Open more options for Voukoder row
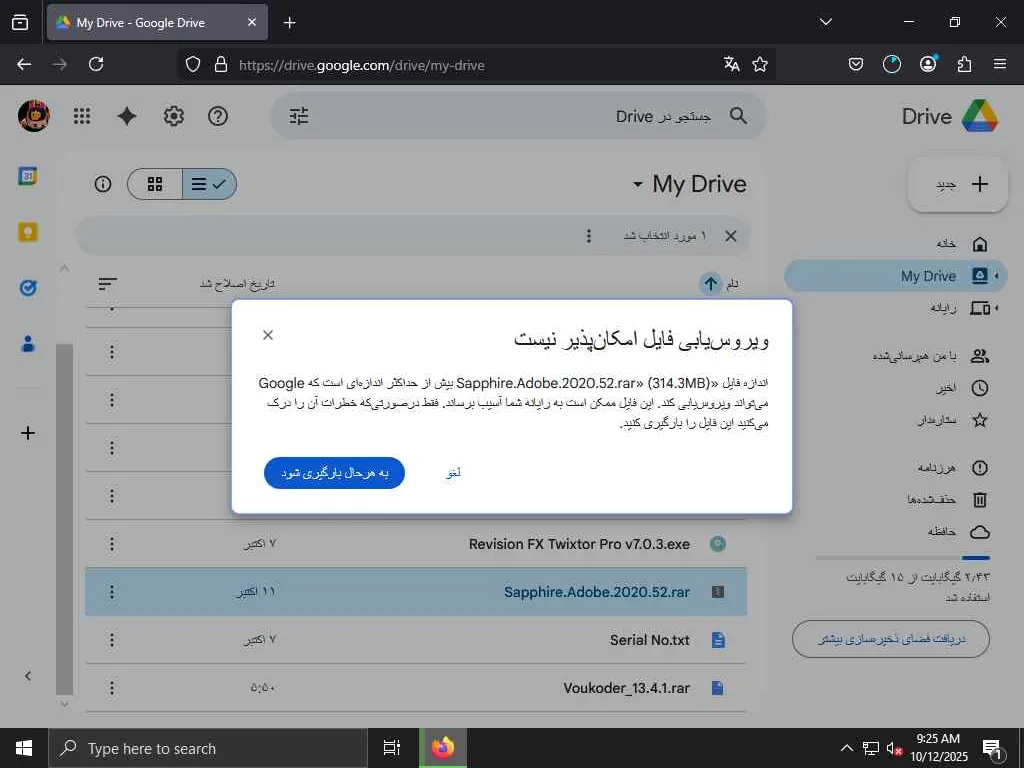 112,688
